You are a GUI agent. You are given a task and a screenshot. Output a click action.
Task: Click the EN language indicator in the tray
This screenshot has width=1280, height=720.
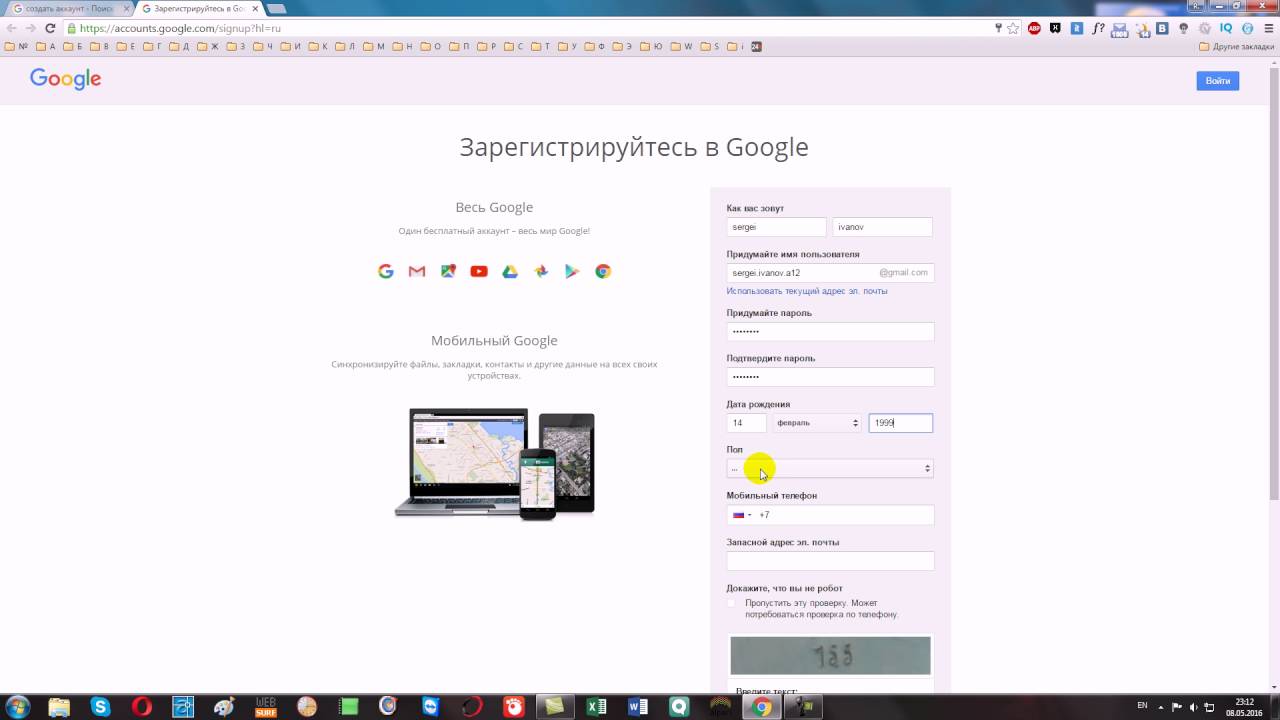pyautogui.click(x=1142, y=707)
